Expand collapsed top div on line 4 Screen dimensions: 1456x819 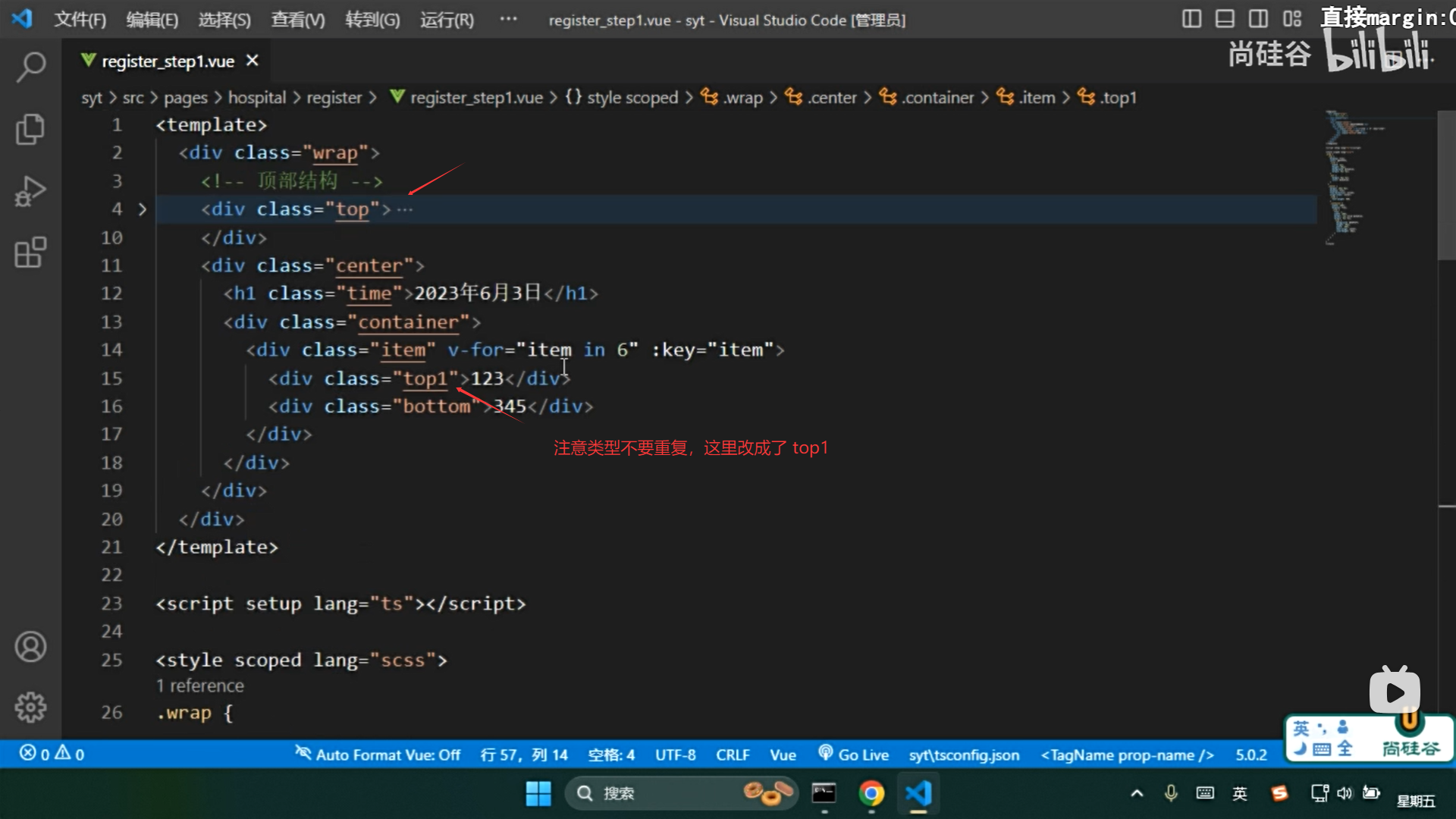[142, 209]
